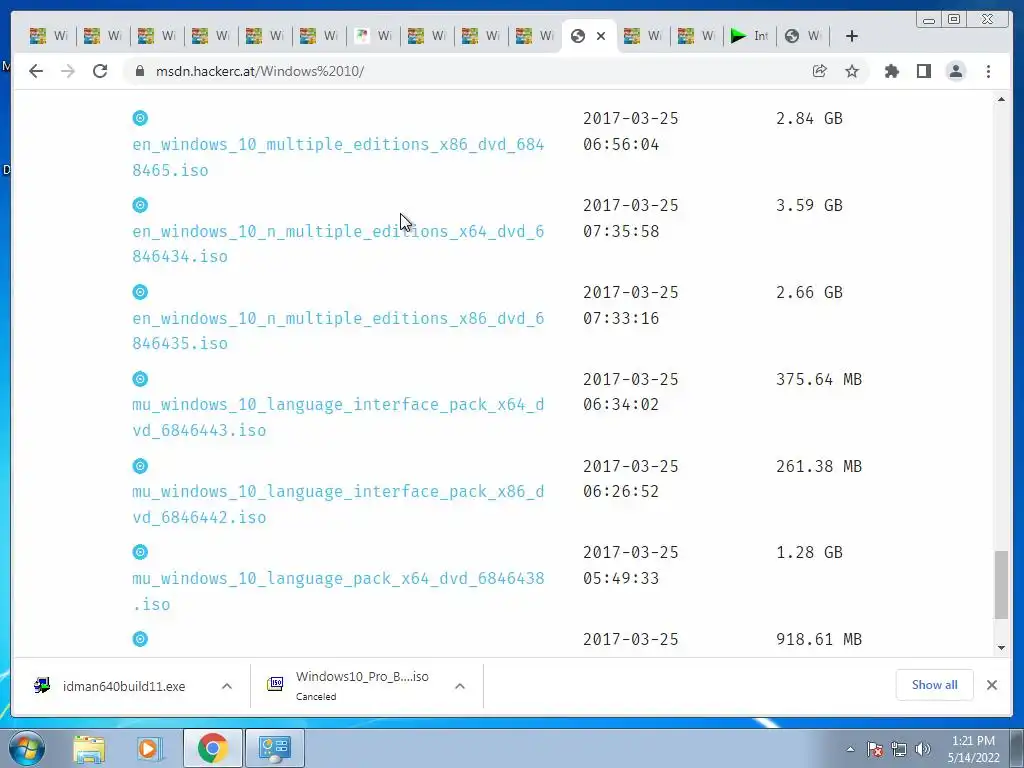Download mu_windows_10_language_interface_pack_x64 ISO
1024x768 pixels.
coord(338,417)
